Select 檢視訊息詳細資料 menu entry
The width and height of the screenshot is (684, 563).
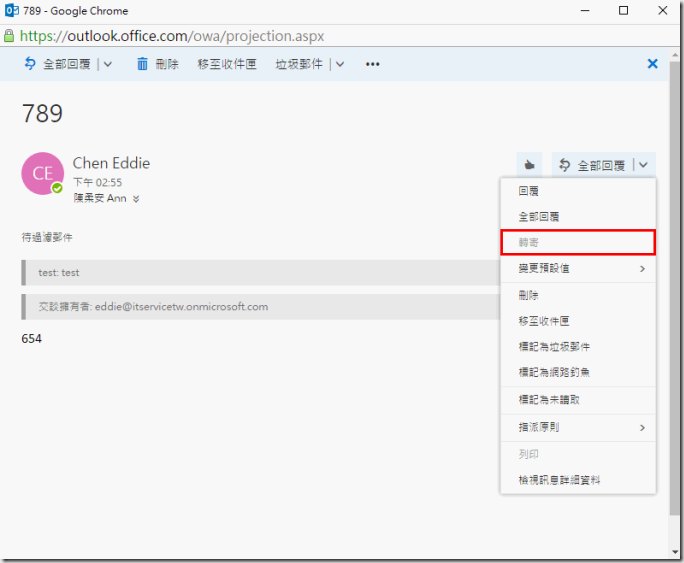coord(559,480)
